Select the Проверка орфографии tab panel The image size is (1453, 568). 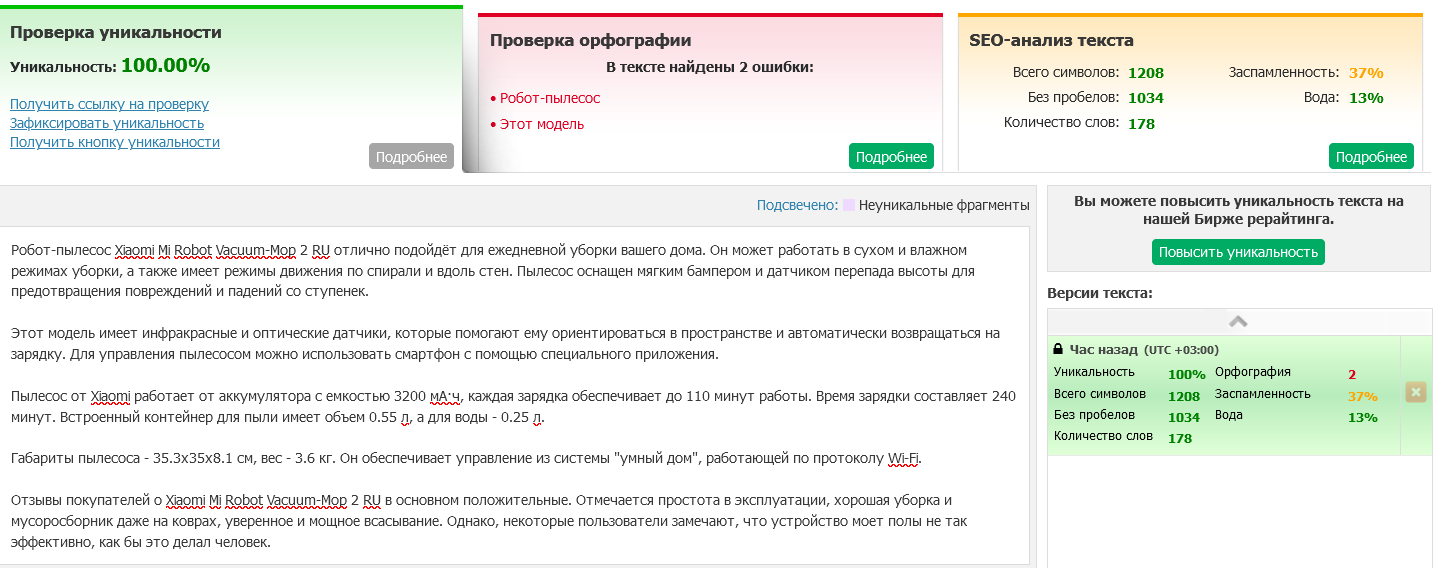(x=710, y=92)
